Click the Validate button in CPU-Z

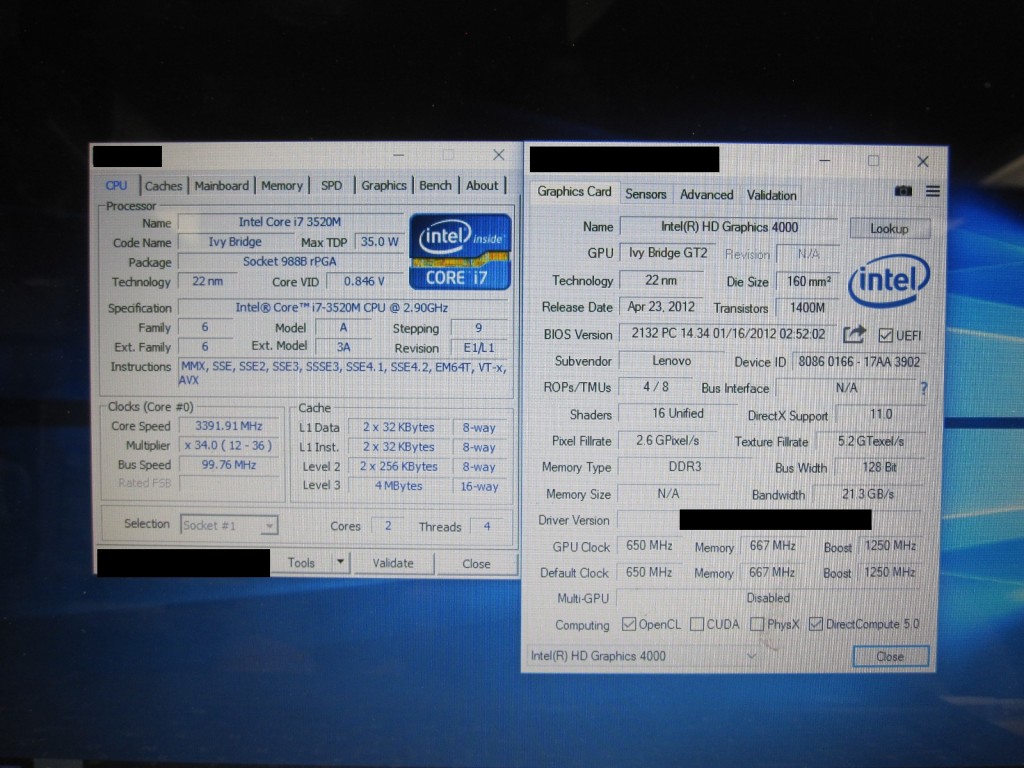pos(392,563)
